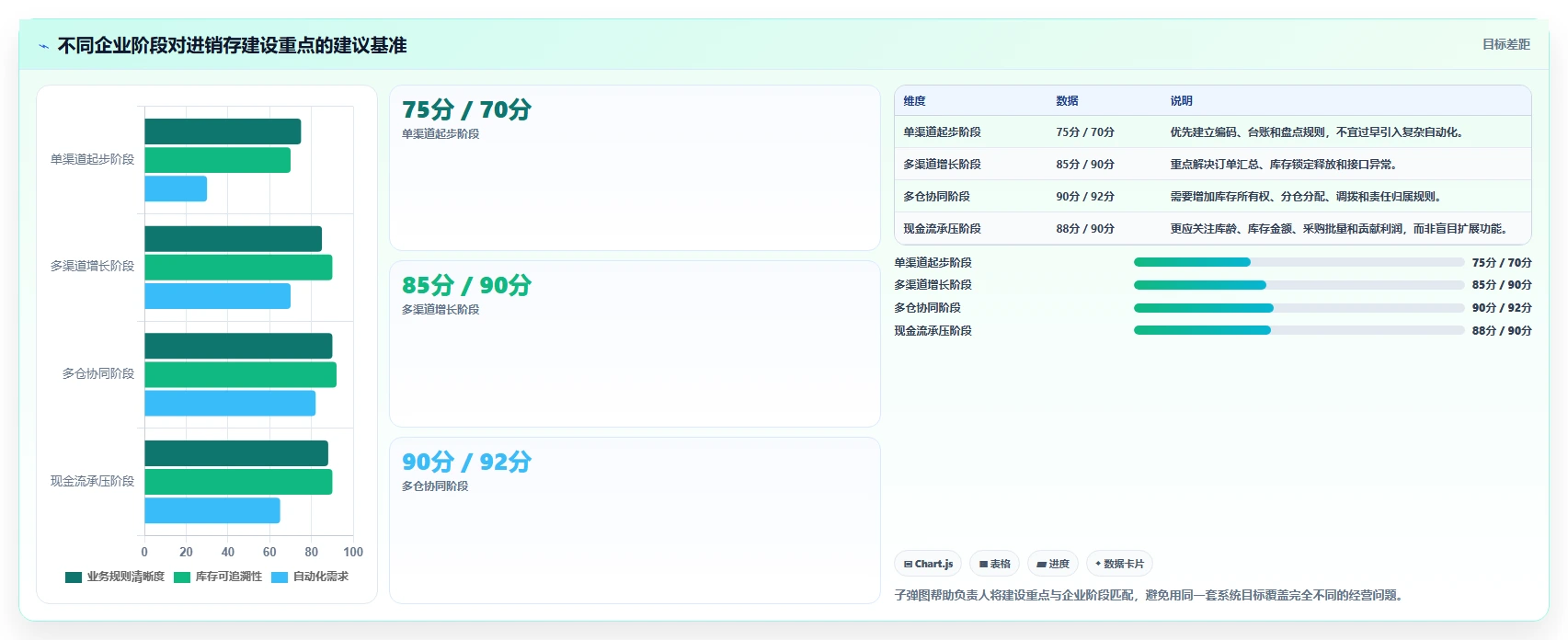Click the large 90分 / 92分 card value
Image resolution: width=1568 pixels, height=640 pixels.
coord(466,462)
